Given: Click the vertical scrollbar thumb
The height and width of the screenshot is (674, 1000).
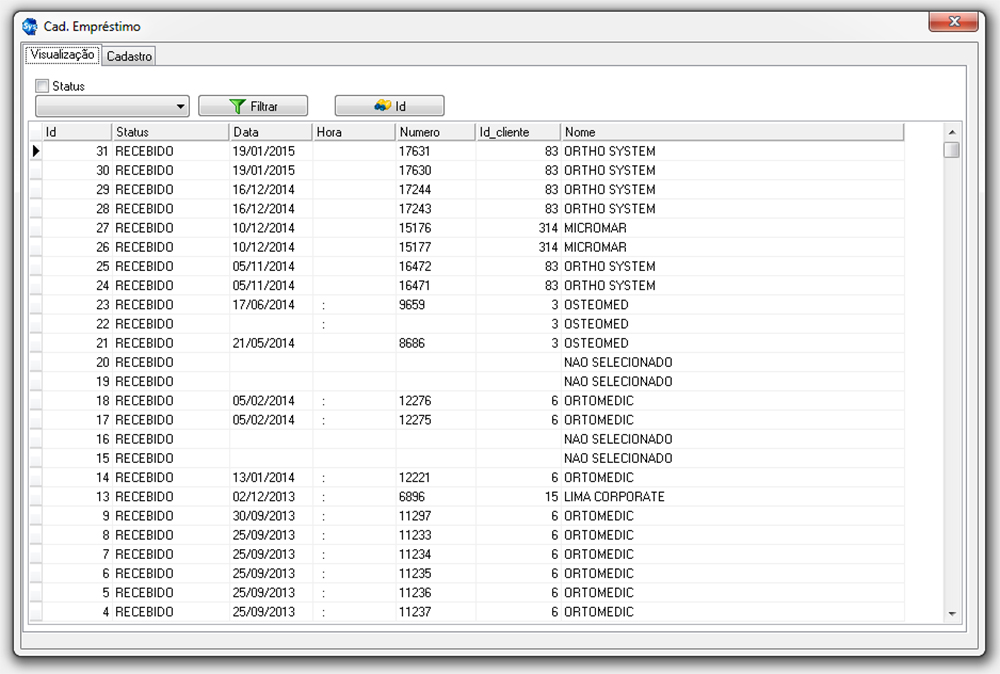Looking at the screenshot, I should 951,150.
